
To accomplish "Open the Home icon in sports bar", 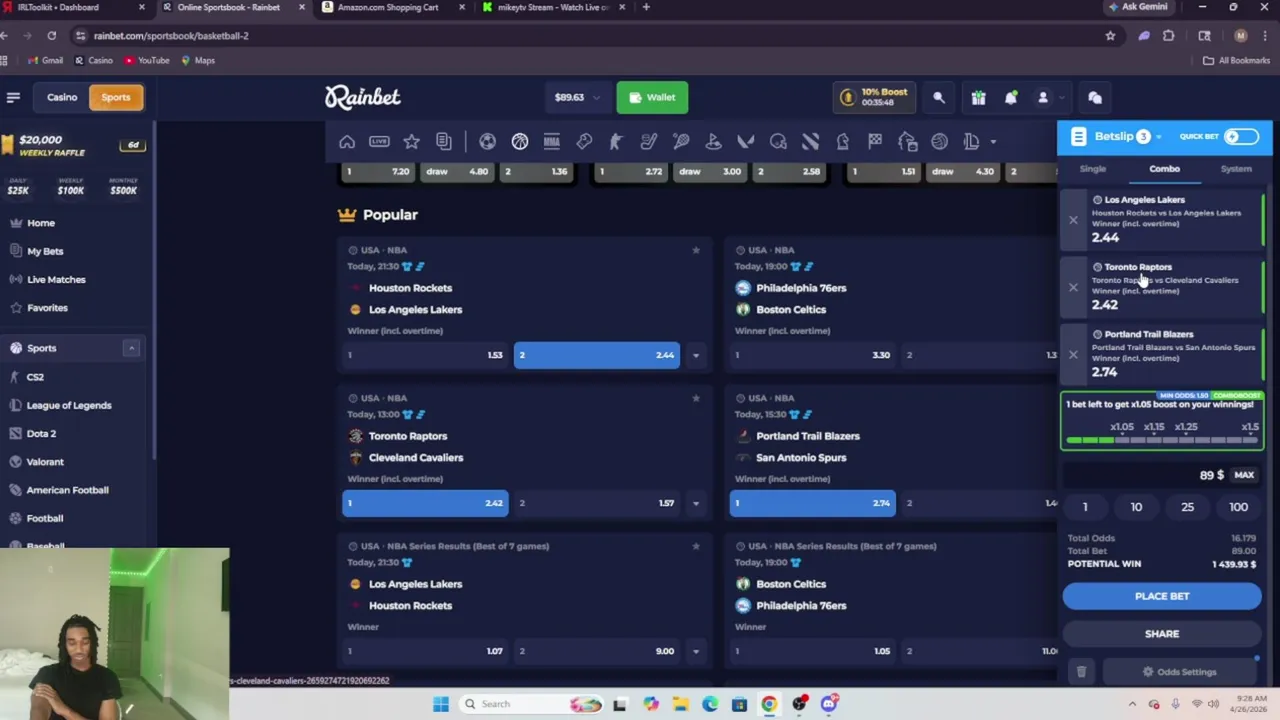I will 347,142.
